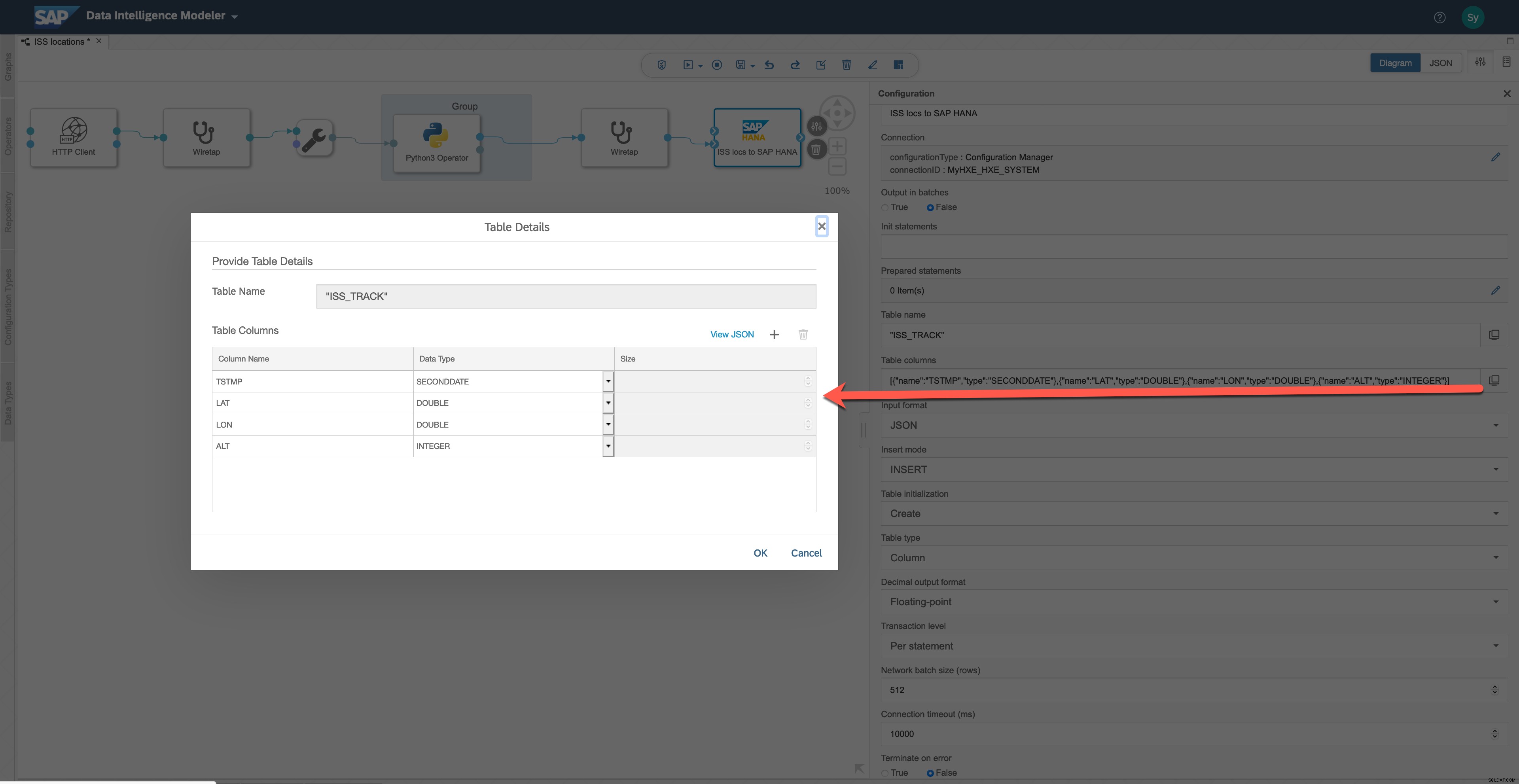Stop the graph with stop icon

point(716,65)
